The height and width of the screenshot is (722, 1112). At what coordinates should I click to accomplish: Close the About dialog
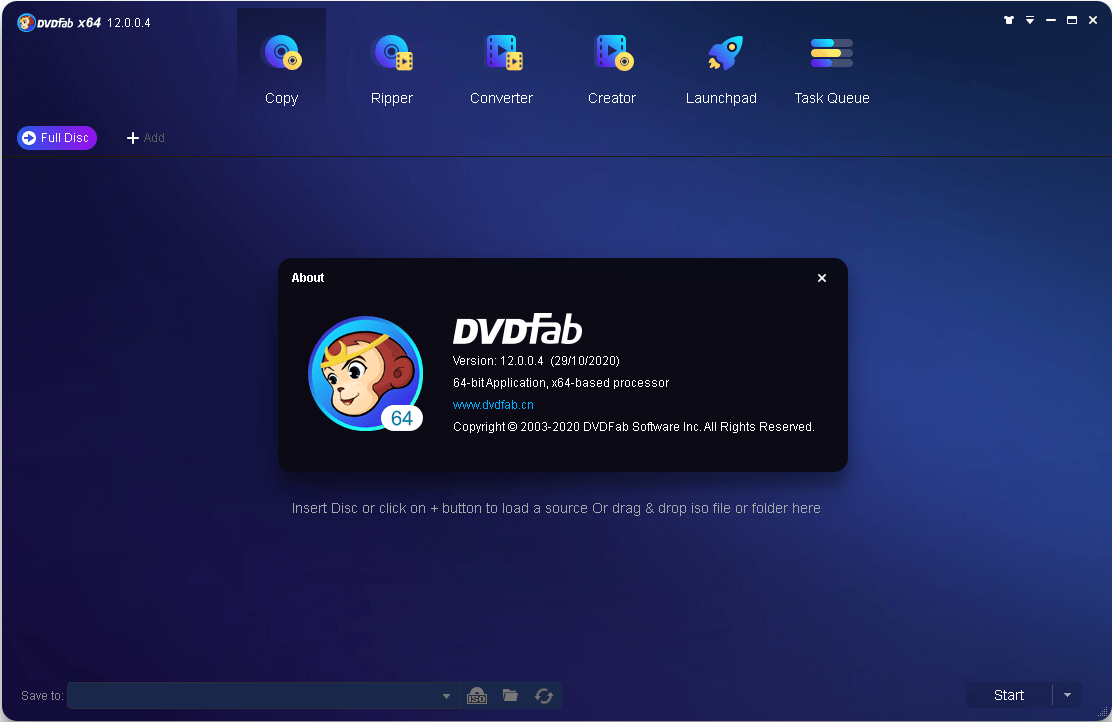click(x=821, y=278)
